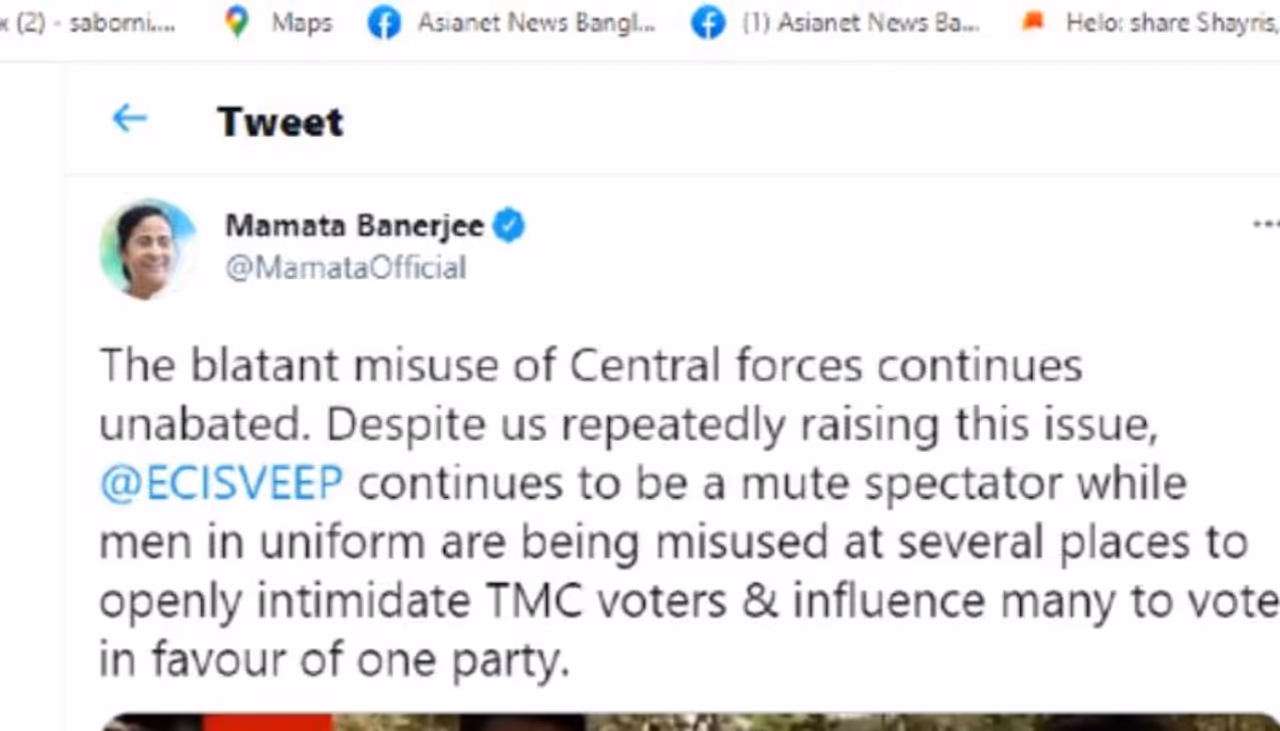This screenshot has width=1280, height=731.
Task: Open the 'Maps' bookmark label
Action: (x=301, y=22)
